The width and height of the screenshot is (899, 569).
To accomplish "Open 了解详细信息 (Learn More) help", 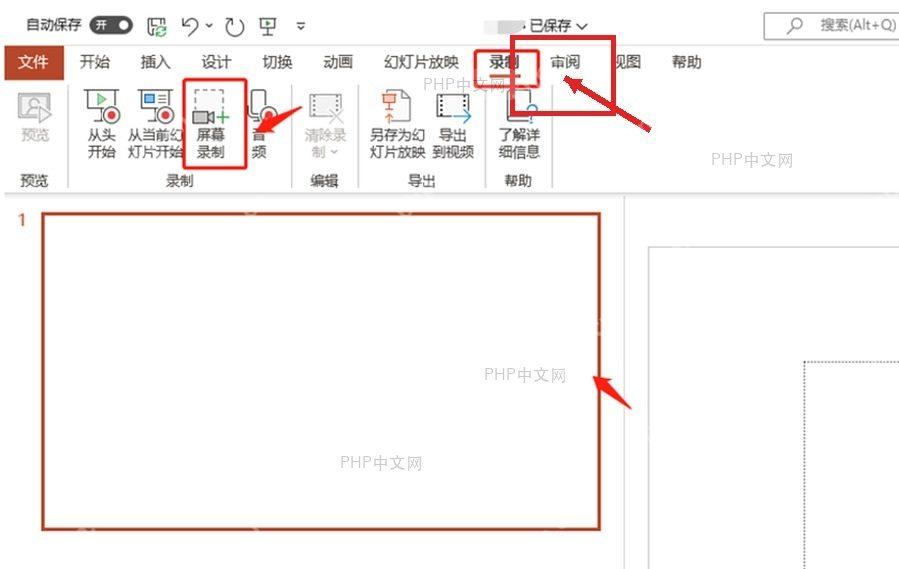I will pos(519,124).
